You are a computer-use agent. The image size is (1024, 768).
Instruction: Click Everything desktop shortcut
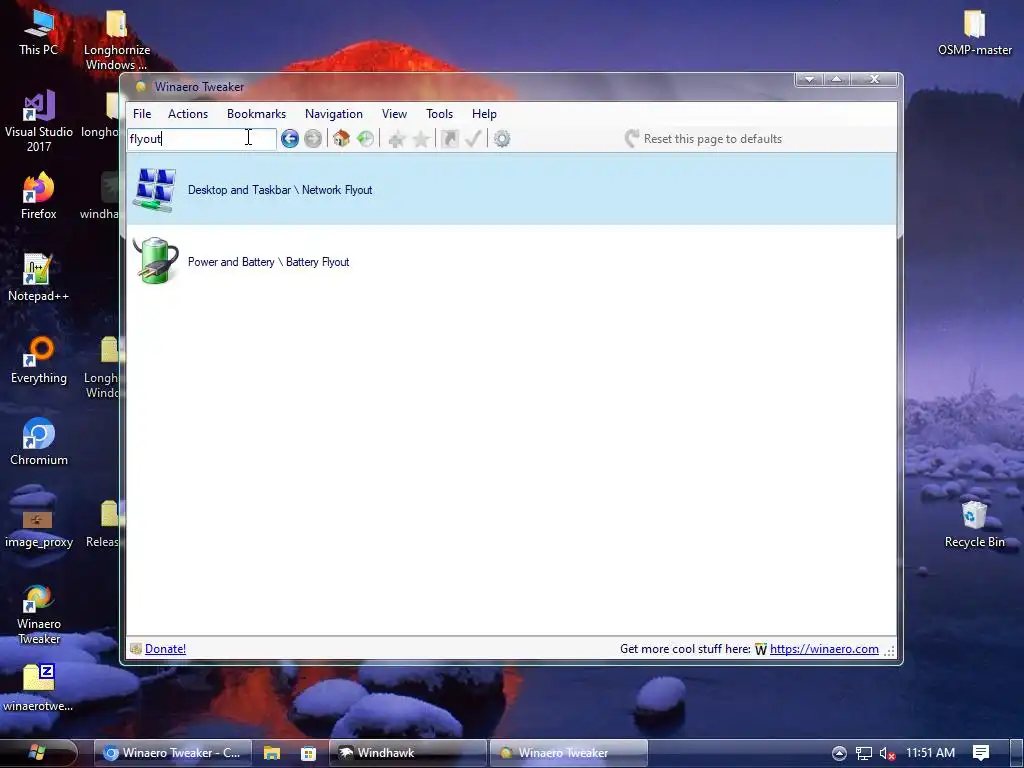click(x=39, y=360)
